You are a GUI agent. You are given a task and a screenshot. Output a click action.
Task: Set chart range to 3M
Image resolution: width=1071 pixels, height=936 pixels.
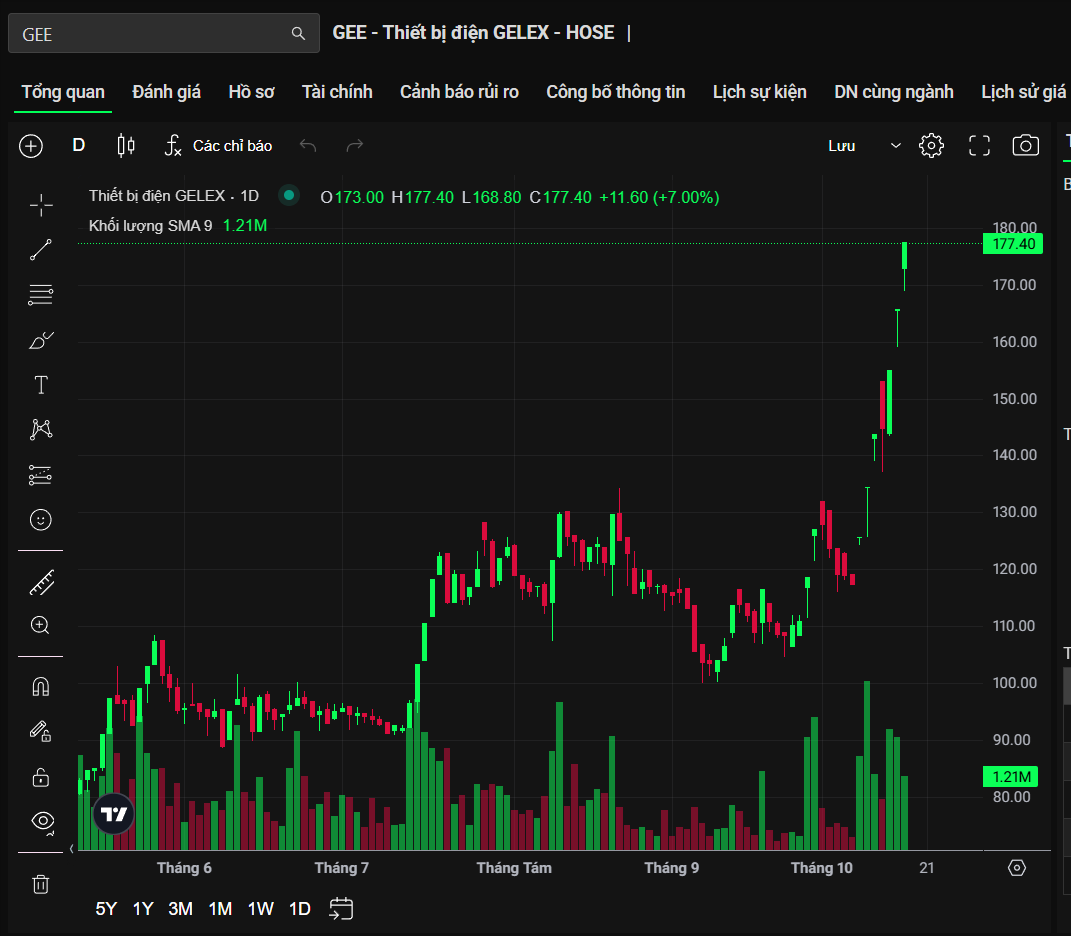180,909
